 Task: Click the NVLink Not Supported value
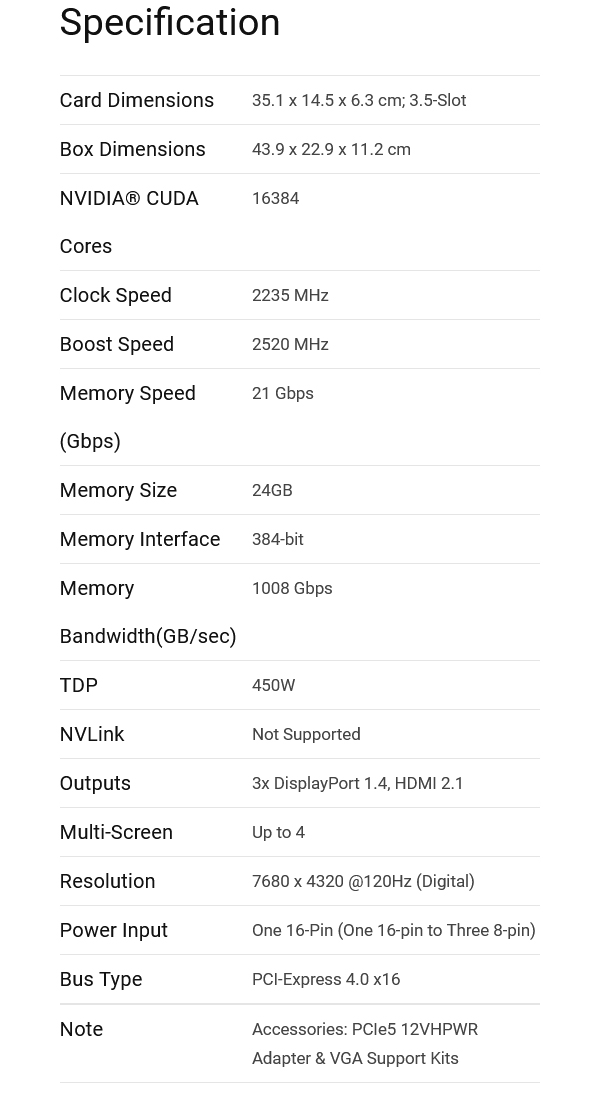(x=306, y=734)
